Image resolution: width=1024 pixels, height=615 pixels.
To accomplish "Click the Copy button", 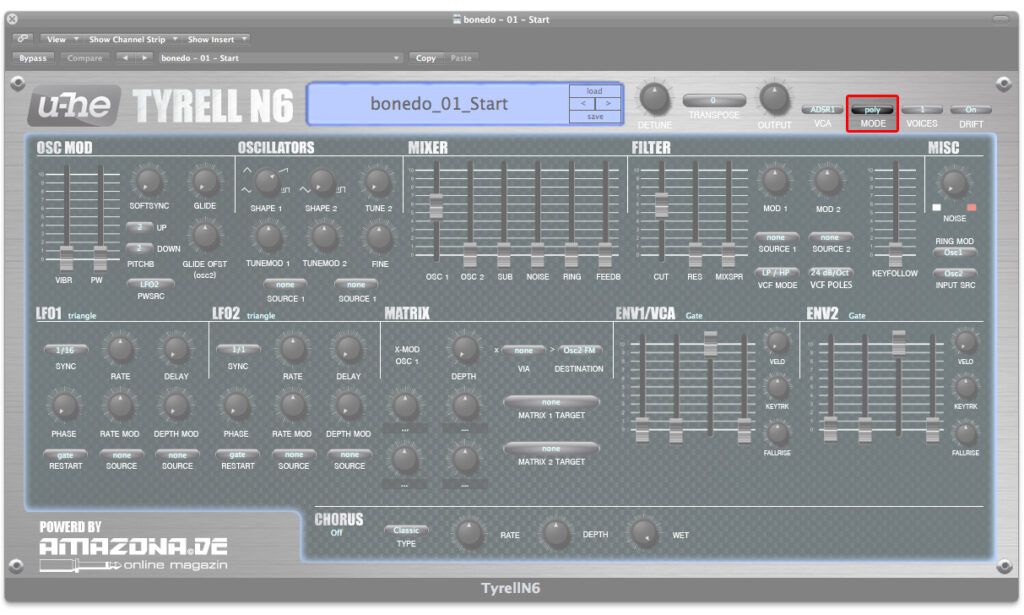I will 426,58.
